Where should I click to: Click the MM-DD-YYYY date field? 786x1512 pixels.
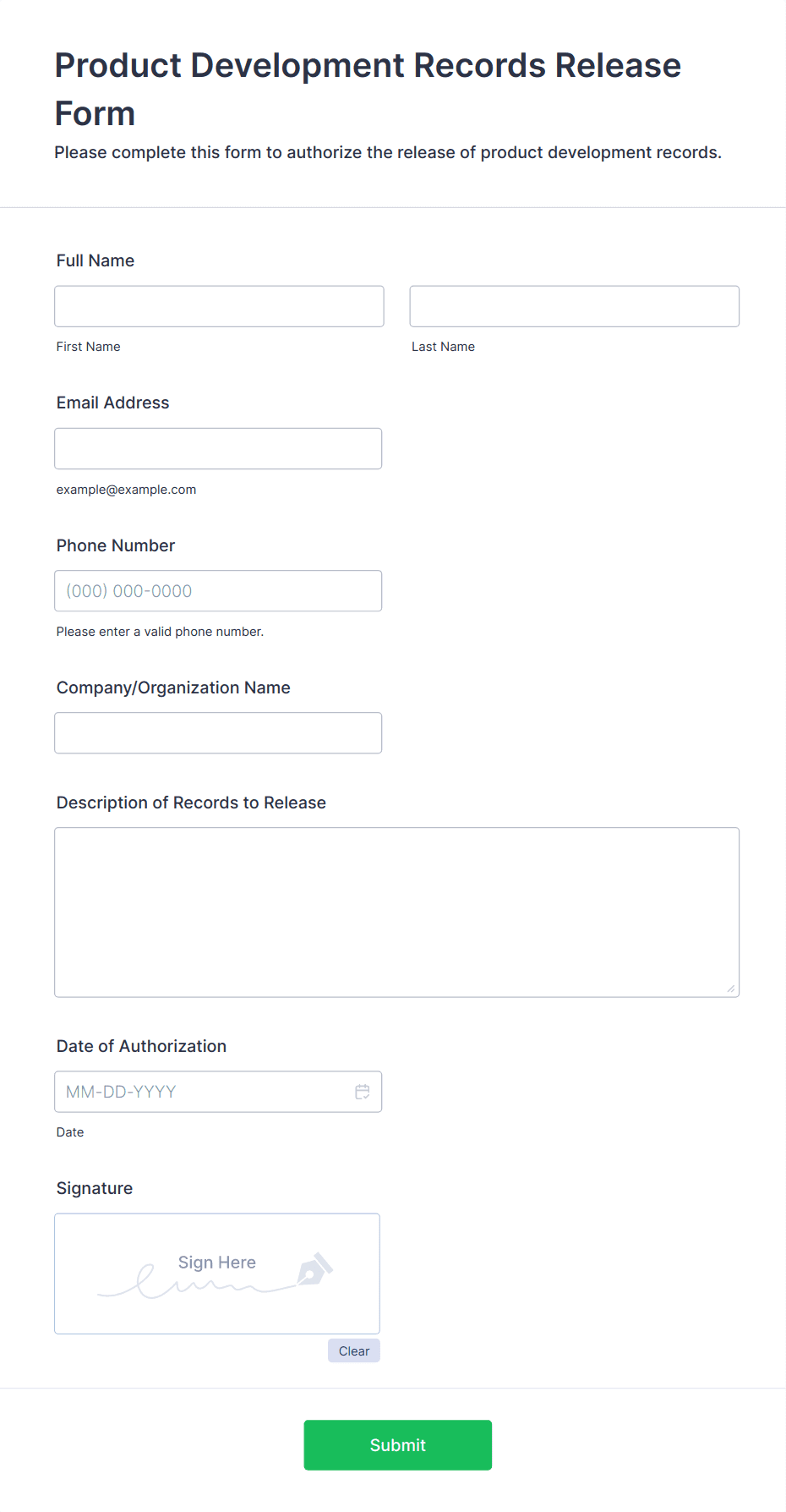[218, 1092]
